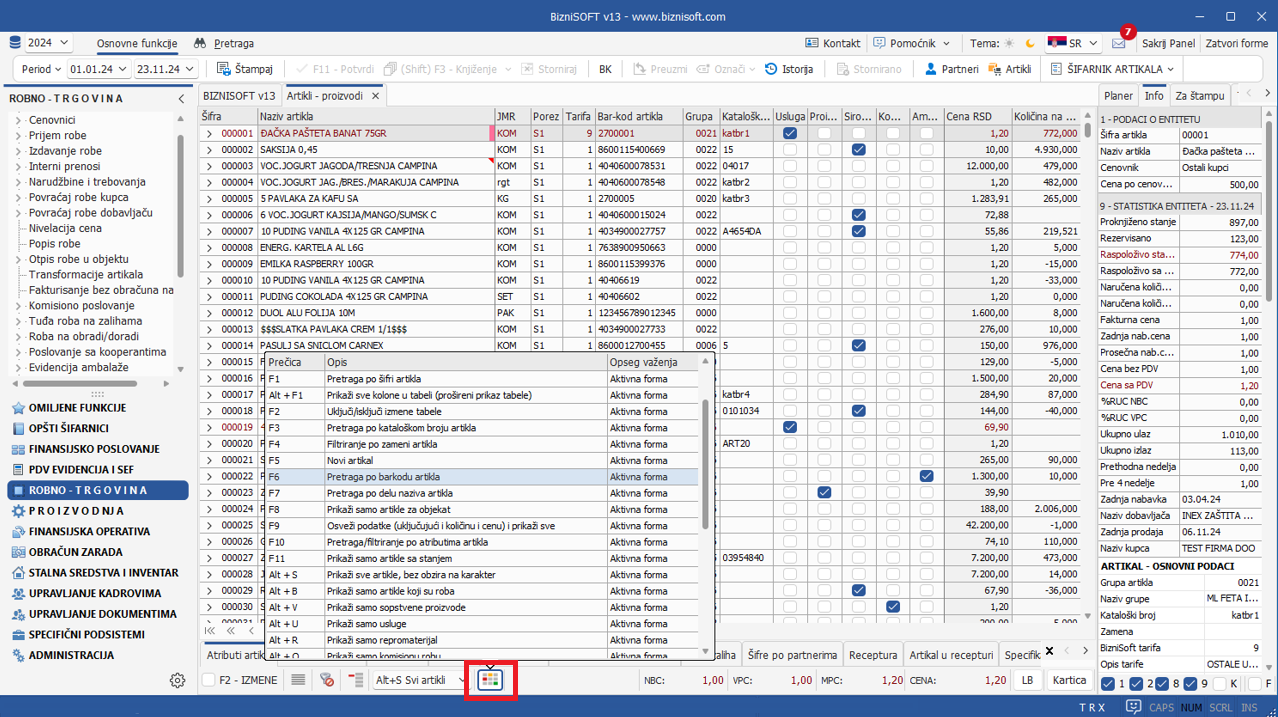Open Partneri from toolbar
Image resolution: width=1278 pixels, height=717 pixels.
click(950, 69)
